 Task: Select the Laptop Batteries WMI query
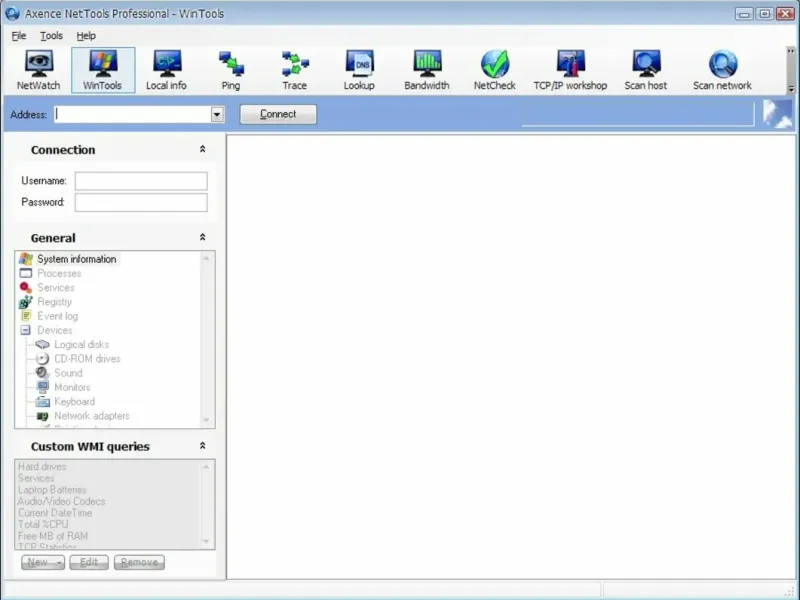coord(52,490)
